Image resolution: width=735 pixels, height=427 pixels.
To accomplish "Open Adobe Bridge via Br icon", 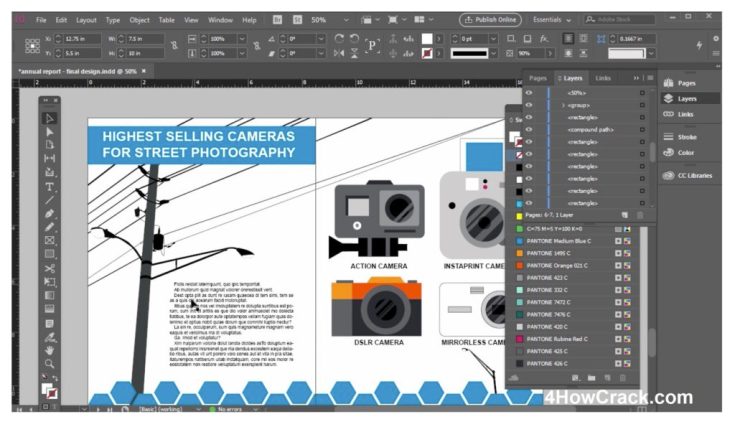I will tap(278, 20).
